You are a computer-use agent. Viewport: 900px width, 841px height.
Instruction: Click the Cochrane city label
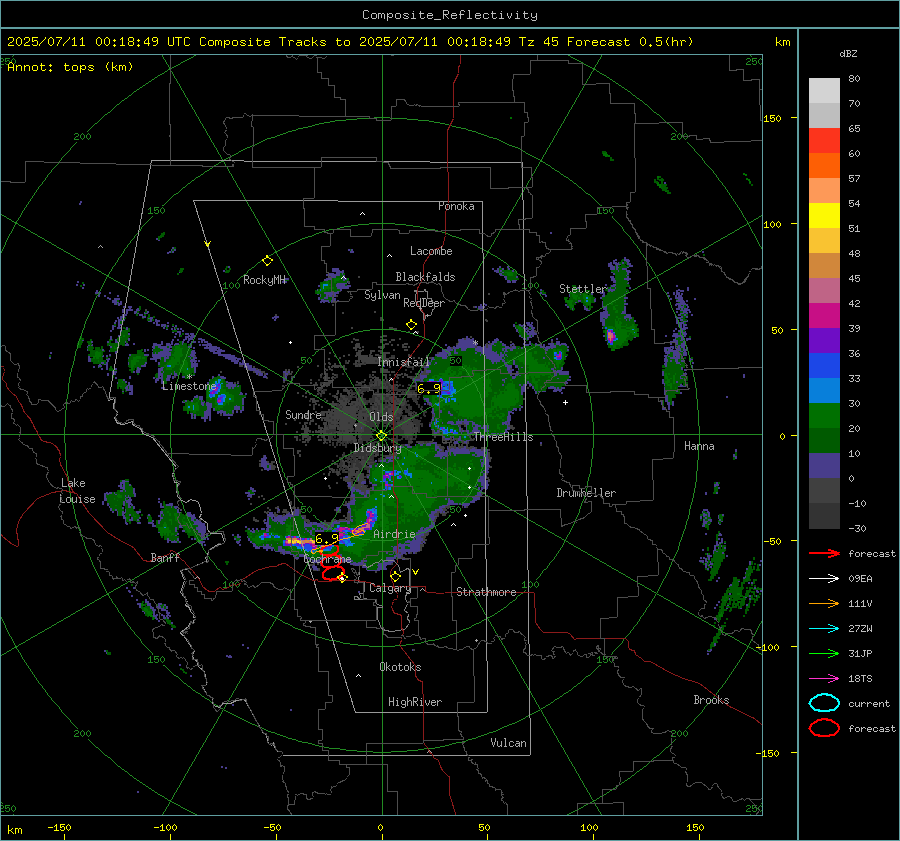327,559
